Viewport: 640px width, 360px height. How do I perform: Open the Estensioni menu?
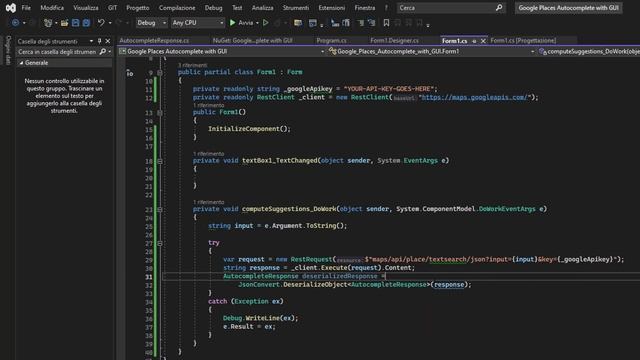point(331,8)
